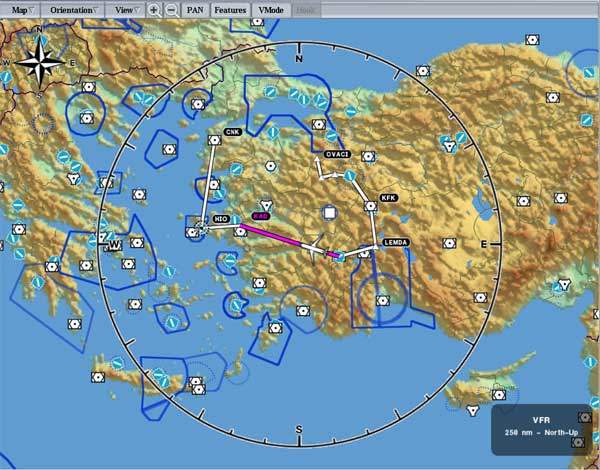Click the LEMDA waypoint label
This screenshot has height=470, width=600.
(x=396, y=243)
